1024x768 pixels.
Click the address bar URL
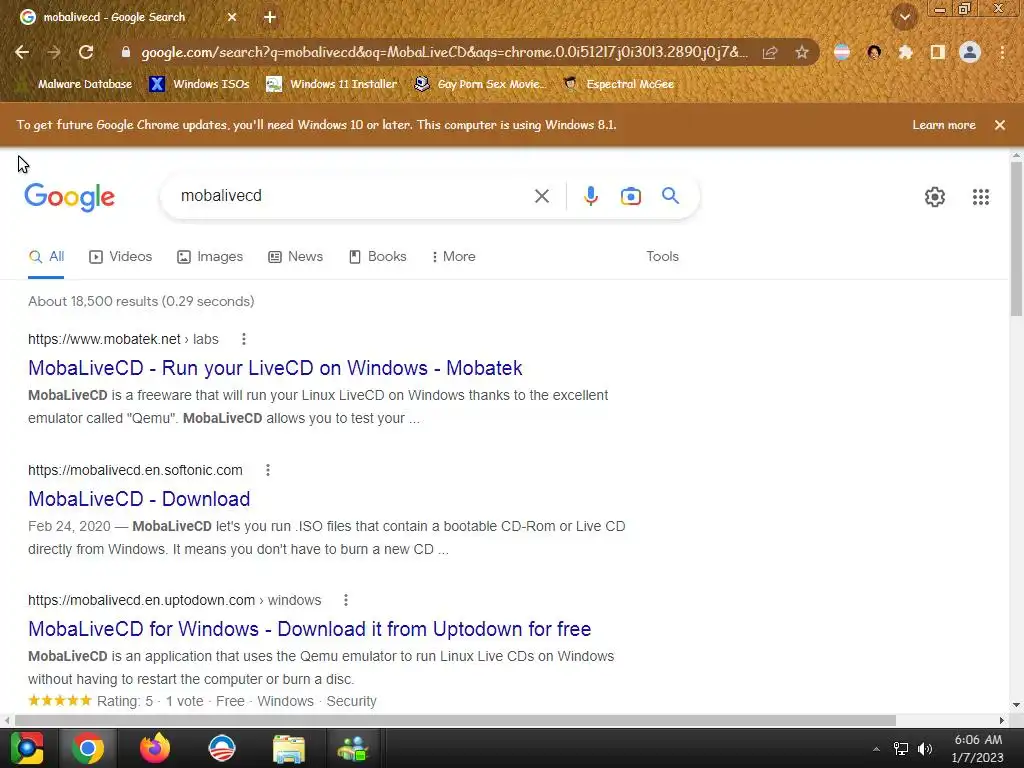click(x=444, y=52)
